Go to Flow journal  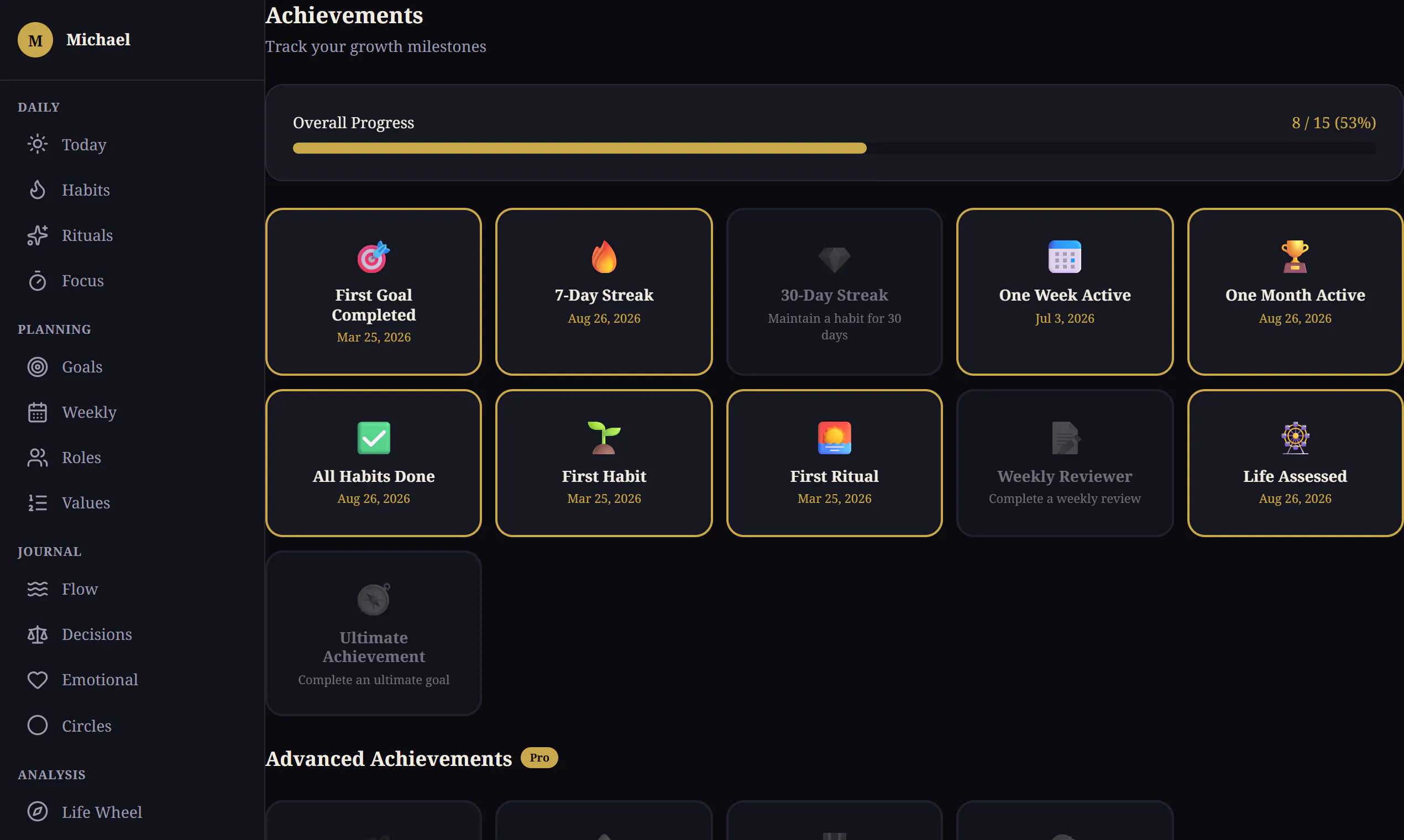click(x=133, y=589)
